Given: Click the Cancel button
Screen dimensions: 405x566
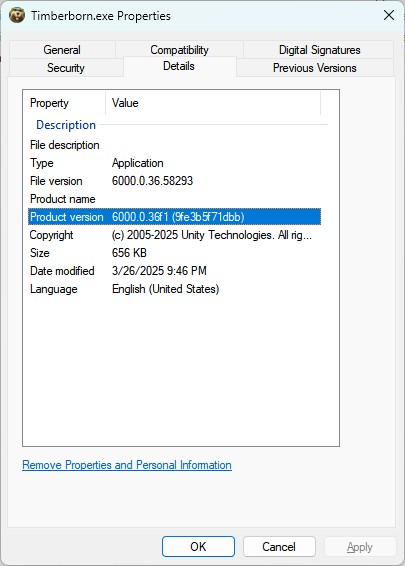Looking at the screenshot, I should click(x=279, y=547).
